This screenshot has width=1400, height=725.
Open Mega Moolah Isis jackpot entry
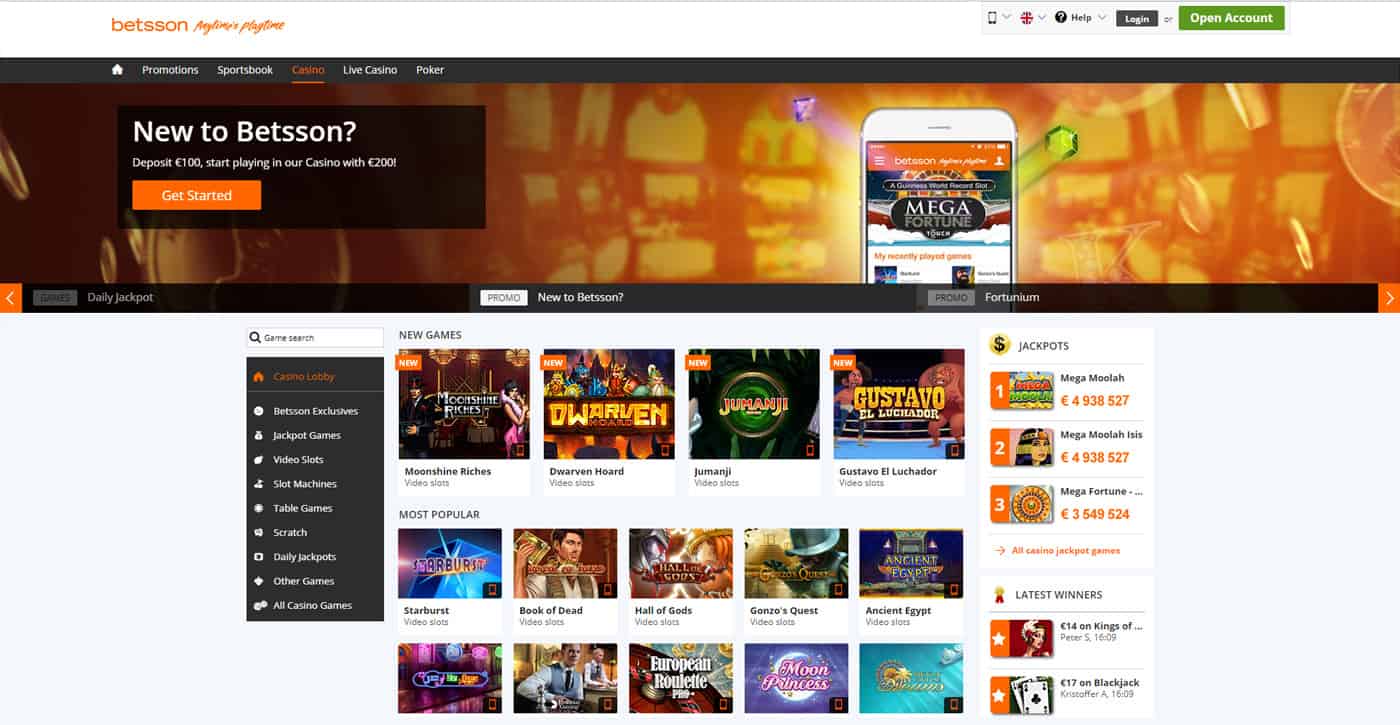pos(1068,447)
